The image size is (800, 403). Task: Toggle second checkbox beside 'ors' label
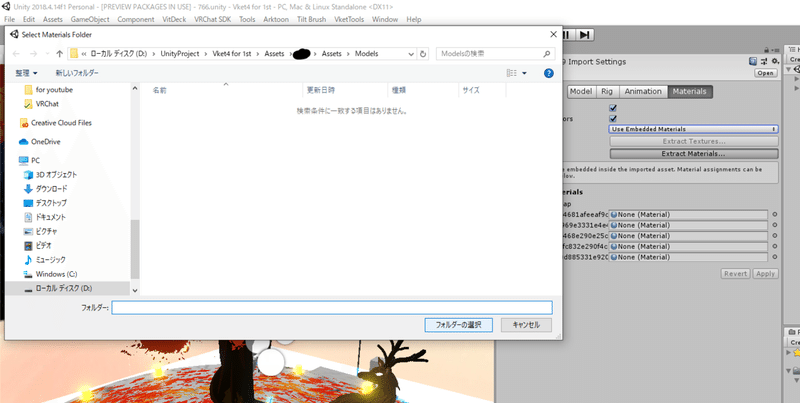(x=613, y=119)
